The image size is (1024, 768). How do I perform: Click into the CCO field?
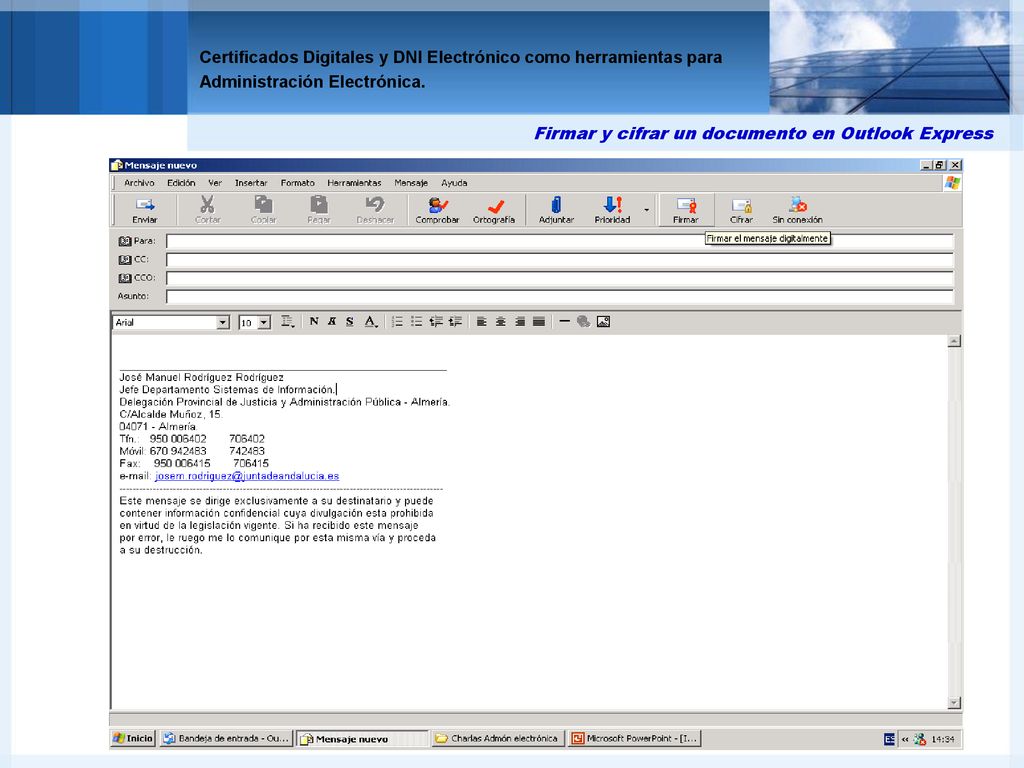[560, 278]
